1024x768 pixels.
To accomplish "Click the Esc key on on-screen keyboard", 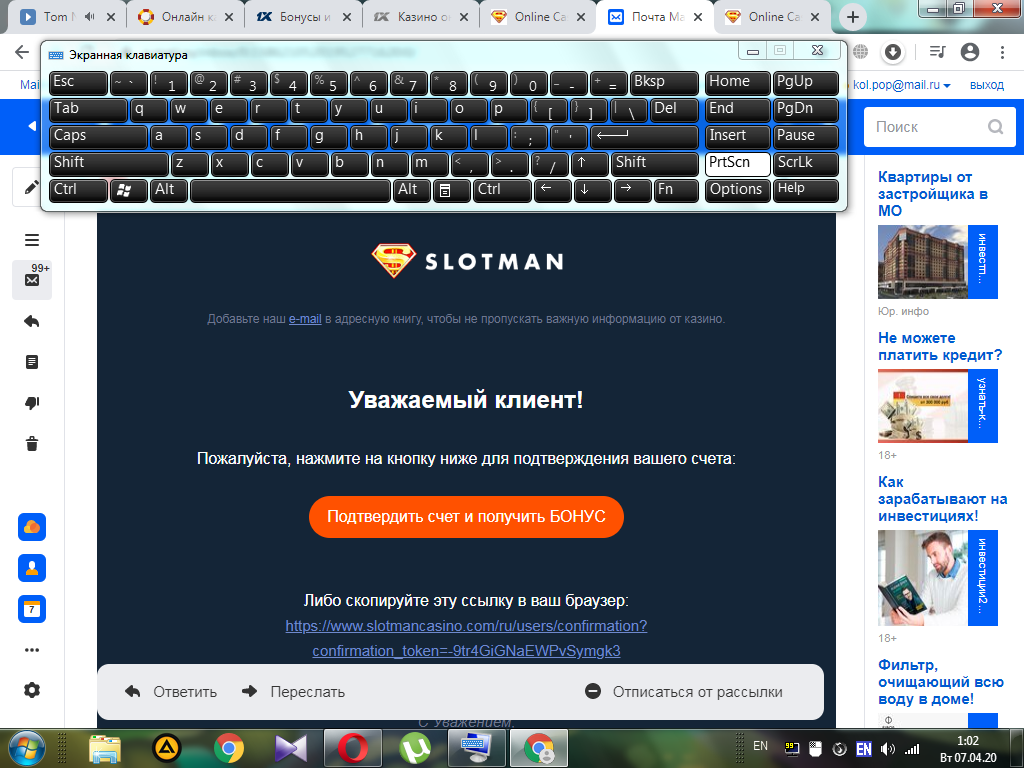I will coord(78,82).
